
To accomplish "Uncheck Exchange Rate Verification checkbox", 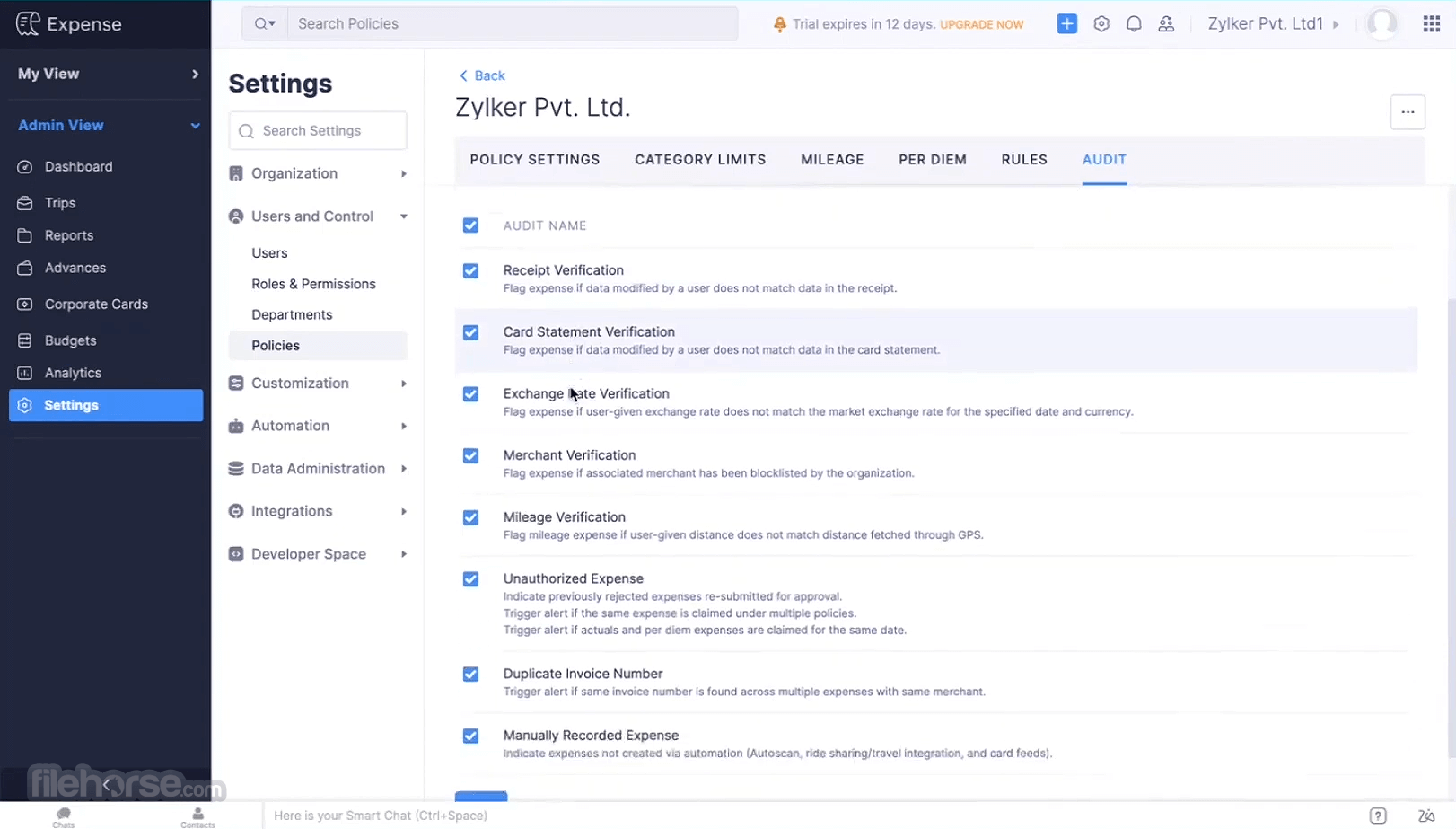I will (x=470, y=394).
